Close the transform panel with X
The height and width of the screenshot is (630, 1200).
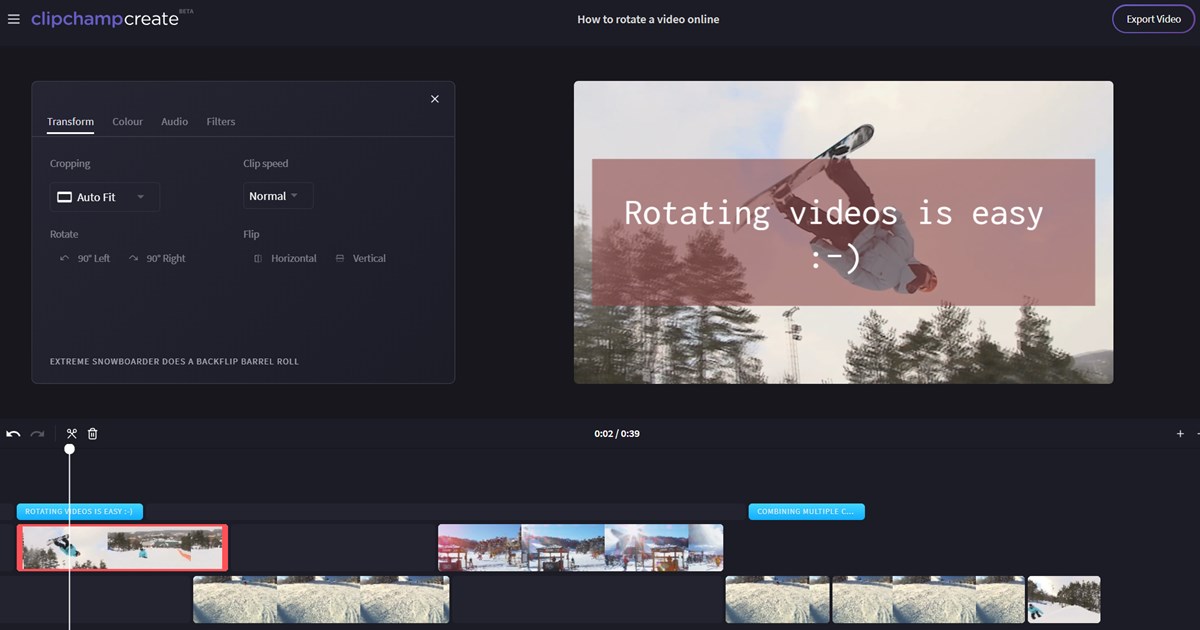click(x=435, y=99)
